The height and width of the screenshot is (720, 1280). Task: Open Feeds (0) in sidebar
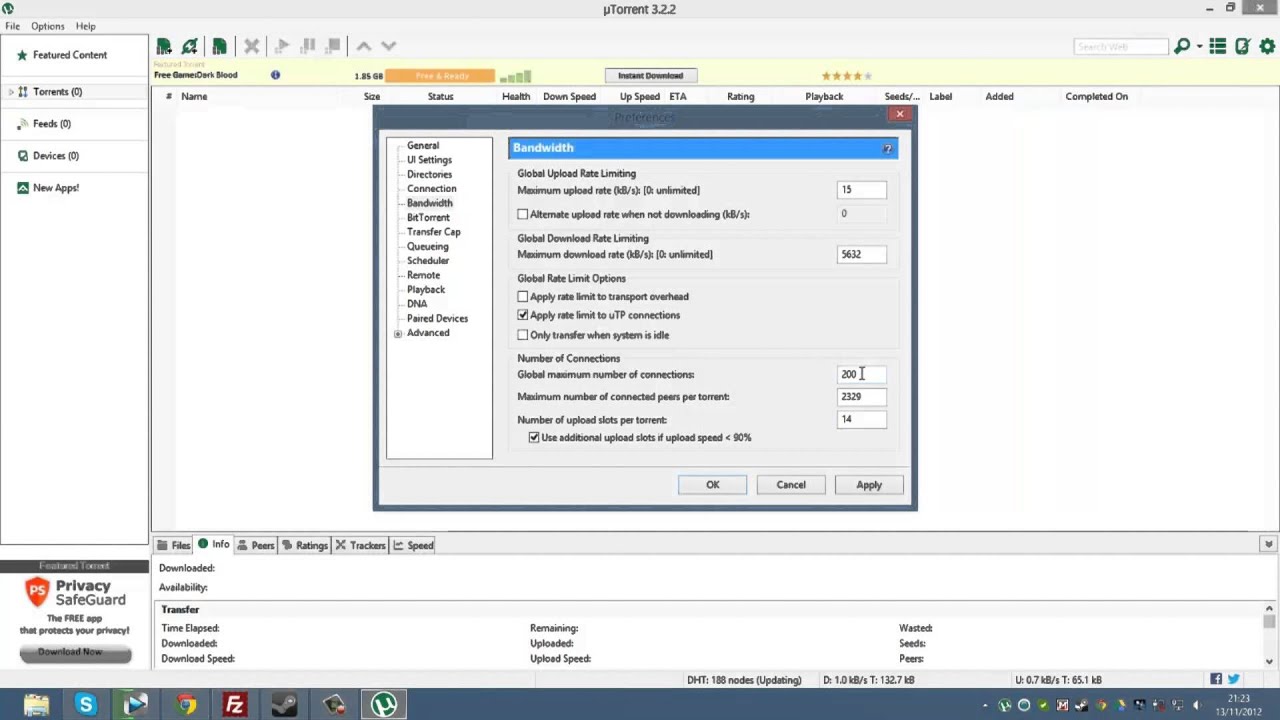coord(52,124)
